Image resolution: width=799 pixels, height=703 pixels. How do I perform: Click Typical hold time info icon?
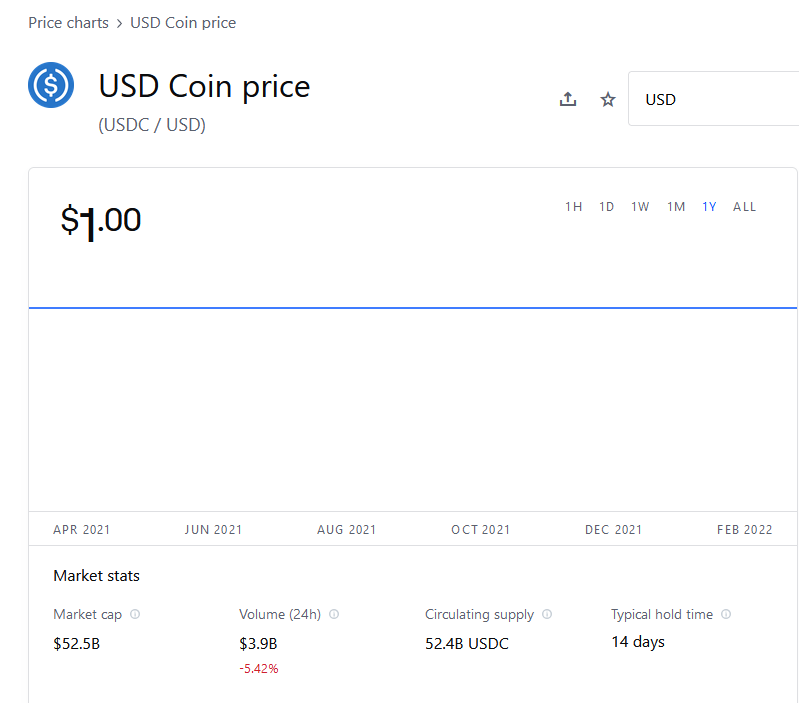coord(726,614)
